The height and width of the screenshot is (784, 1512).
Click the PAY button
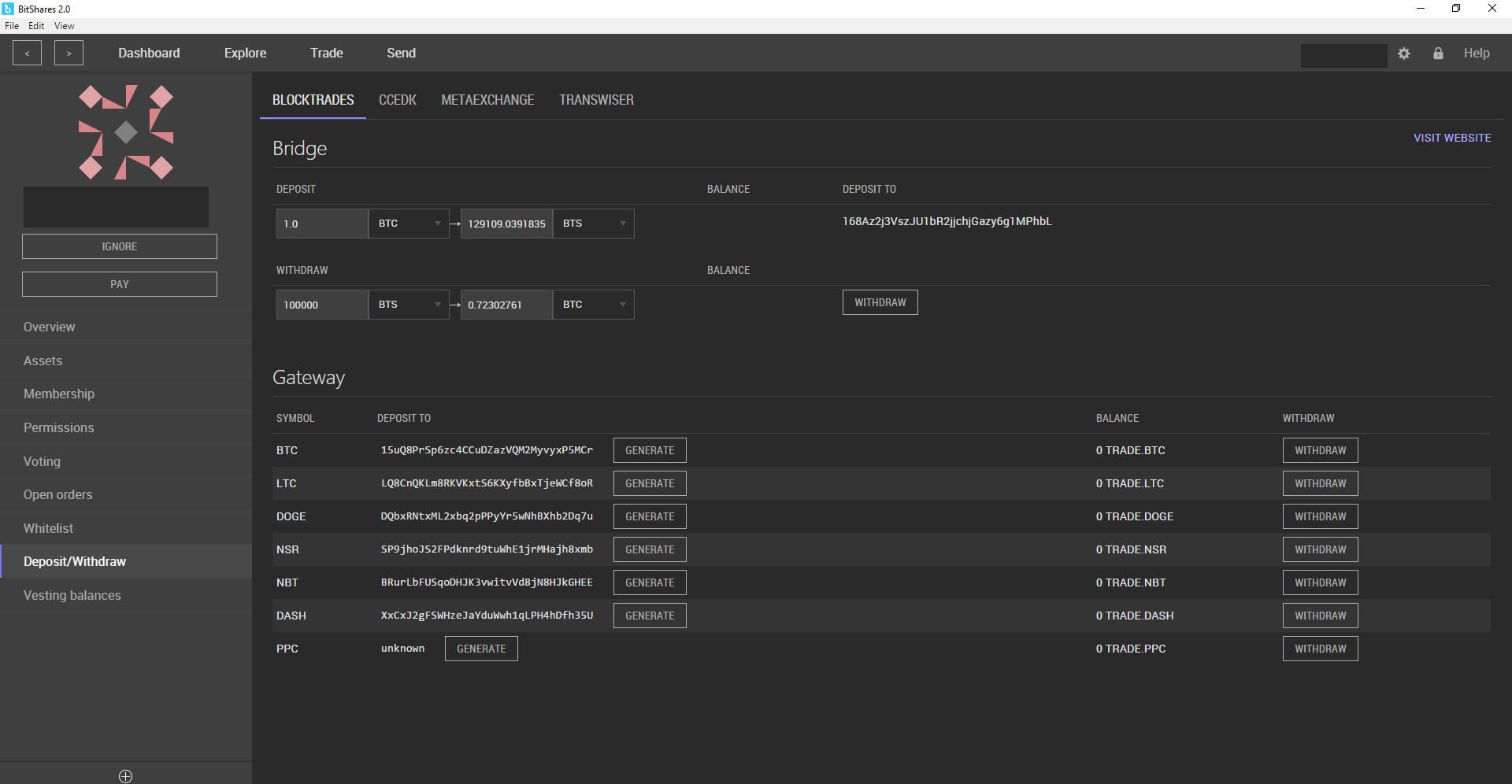coord(120,284)
